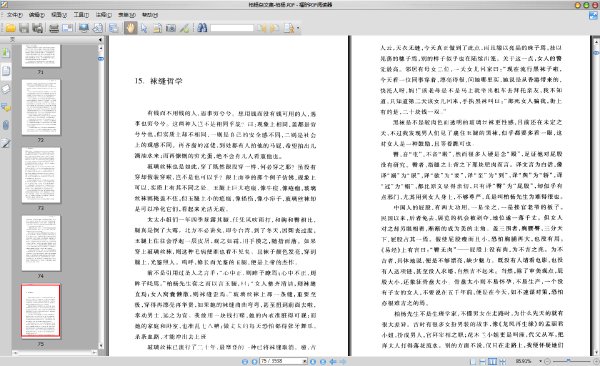Click the email/send toolbar icon

(x=68, y=28)
